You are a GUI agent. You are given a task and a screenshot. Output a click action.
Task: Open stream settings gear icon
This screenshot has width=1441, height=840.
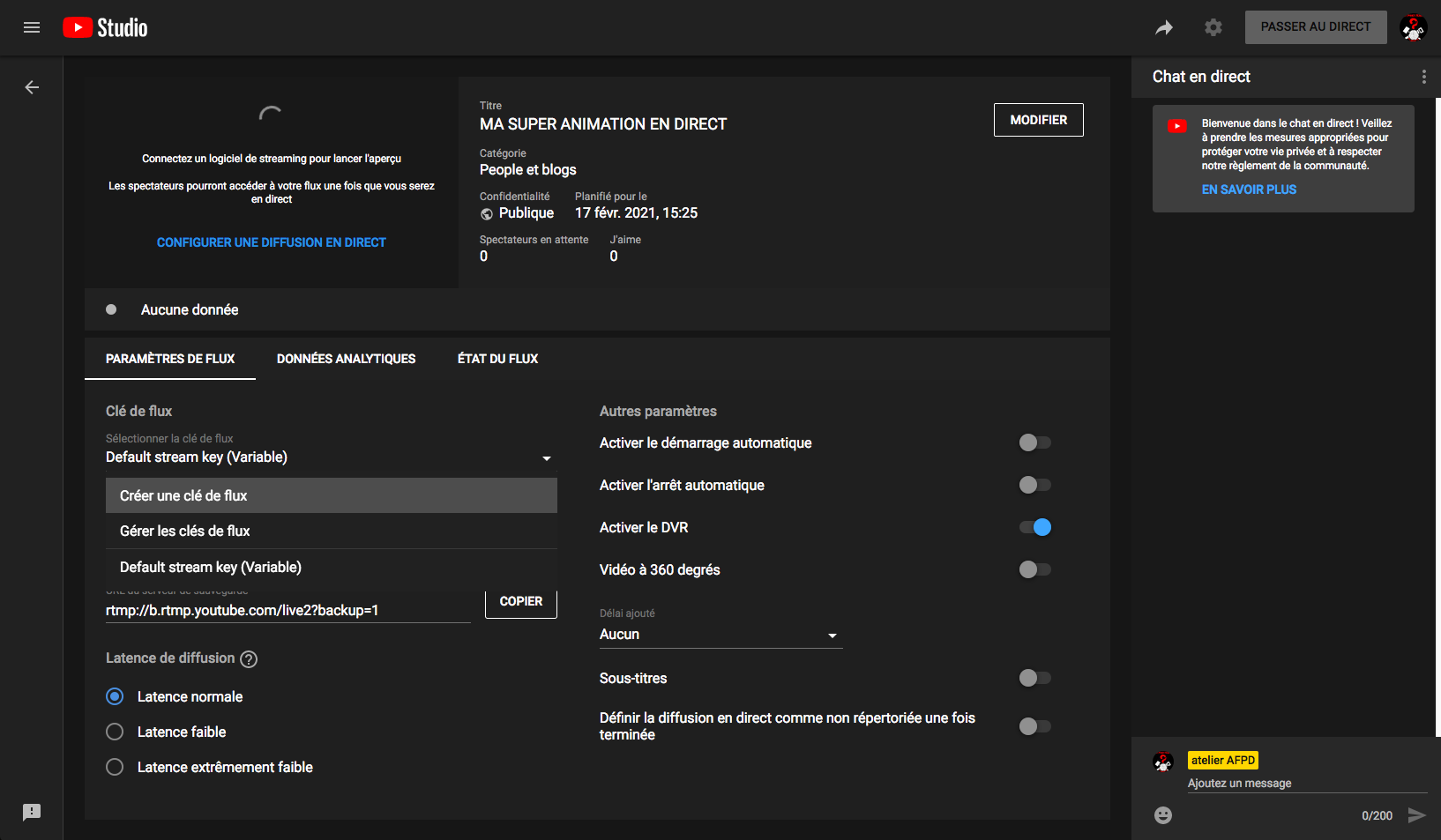coord(1213,28)
